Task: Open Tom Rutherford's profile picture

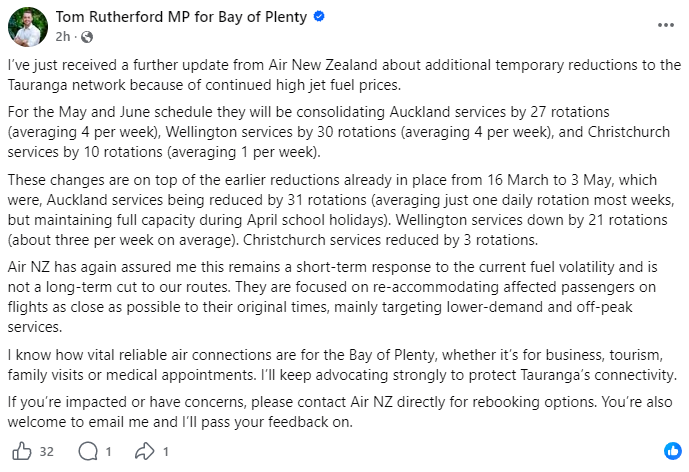Action: pyautogui.click(x=26, y=27)
